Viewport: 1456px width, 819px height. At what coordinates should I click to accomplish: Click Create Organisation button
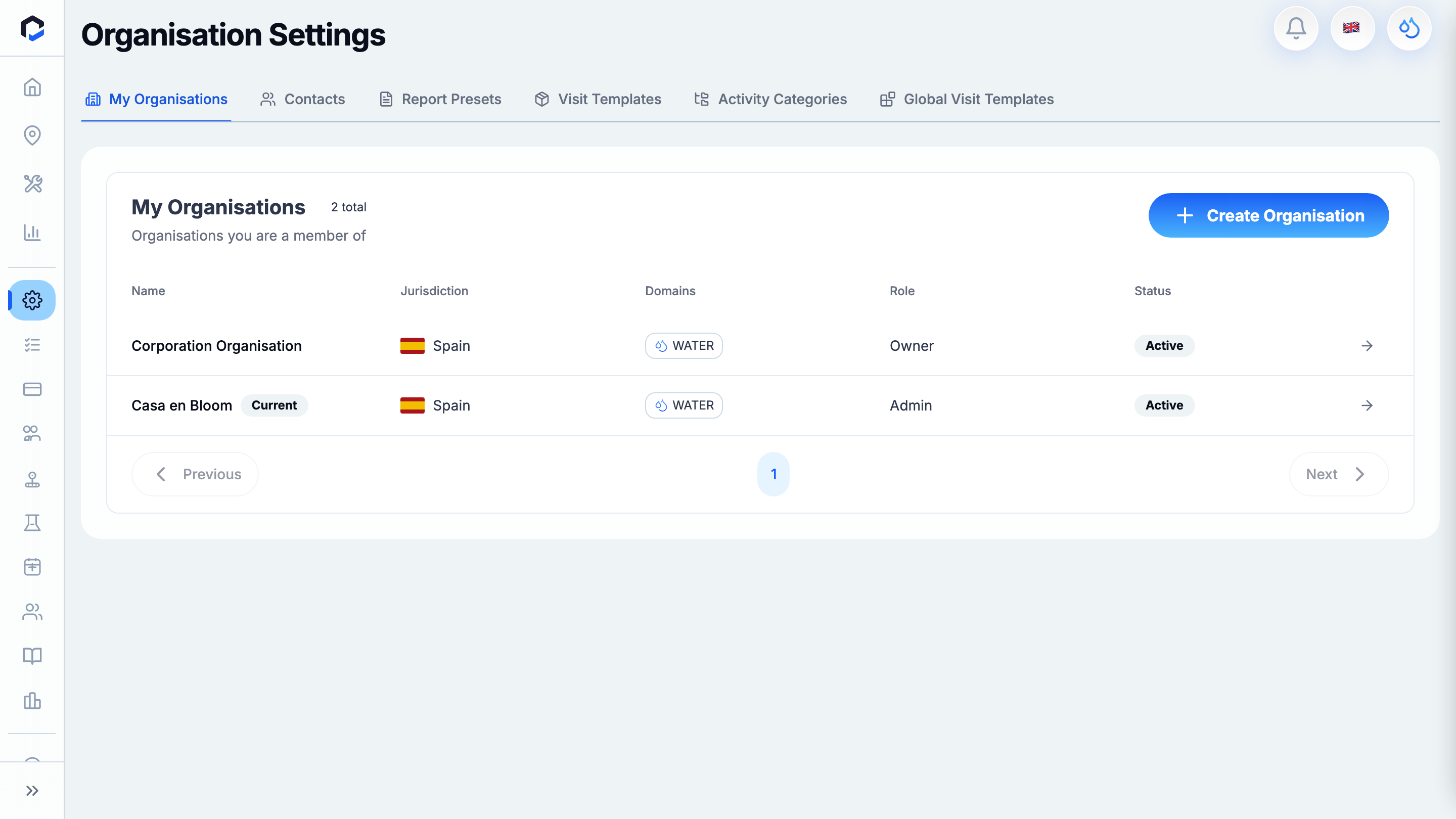tap(1268, 215)
